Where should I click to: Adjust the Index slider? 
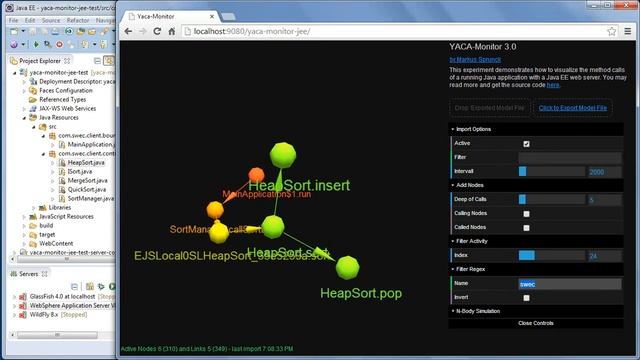pos(551,256)
